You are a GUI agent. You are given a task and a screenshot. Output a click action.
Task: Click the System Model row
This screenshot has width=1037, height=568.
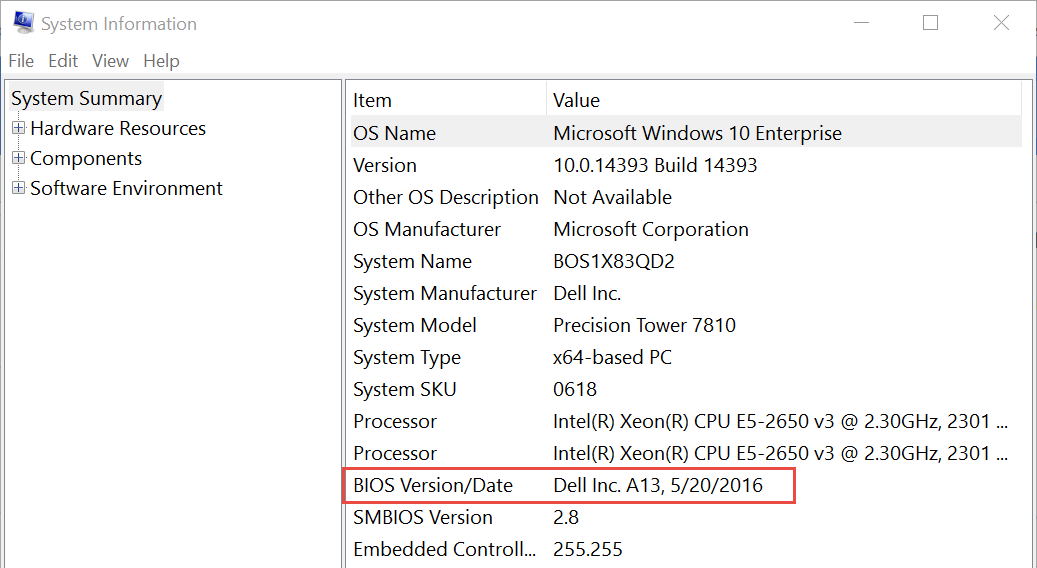(414, 326)
